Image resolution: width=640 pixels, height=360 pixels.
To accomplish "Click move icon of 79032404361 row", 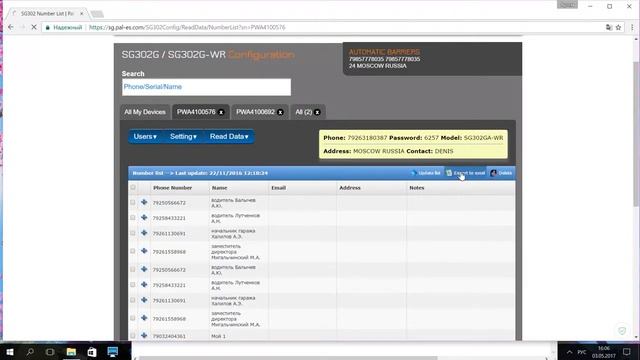I will pyautogui.click(x=144, y=336).
